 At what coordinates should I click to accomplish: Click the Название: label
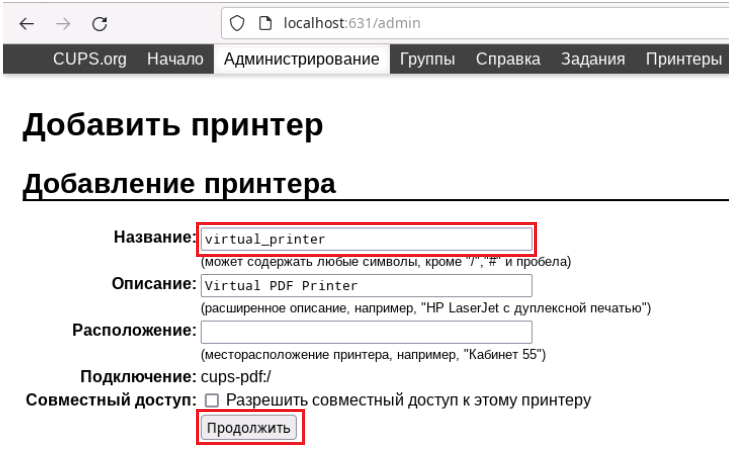point(155,237)
